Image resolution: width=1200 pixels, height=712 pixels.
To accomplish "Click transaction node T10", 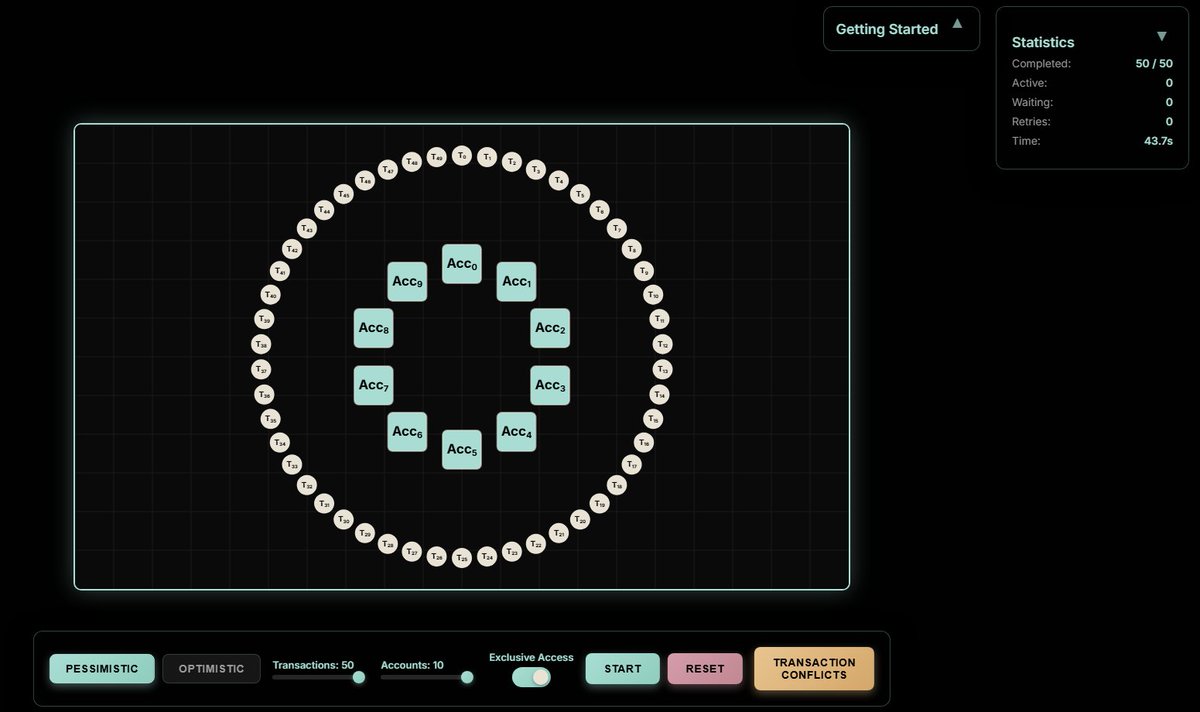I will 653,295.
